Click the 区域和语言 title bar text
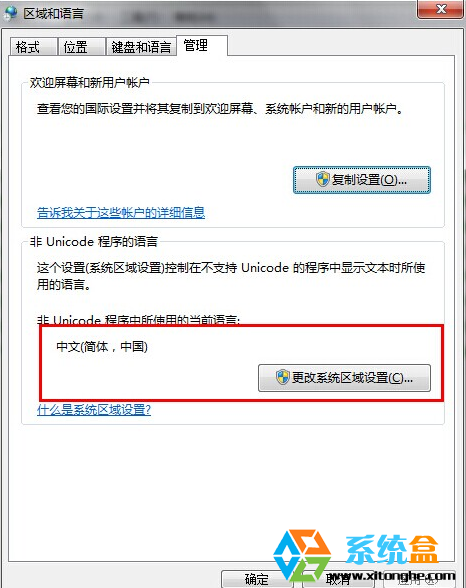 [53, 14]
